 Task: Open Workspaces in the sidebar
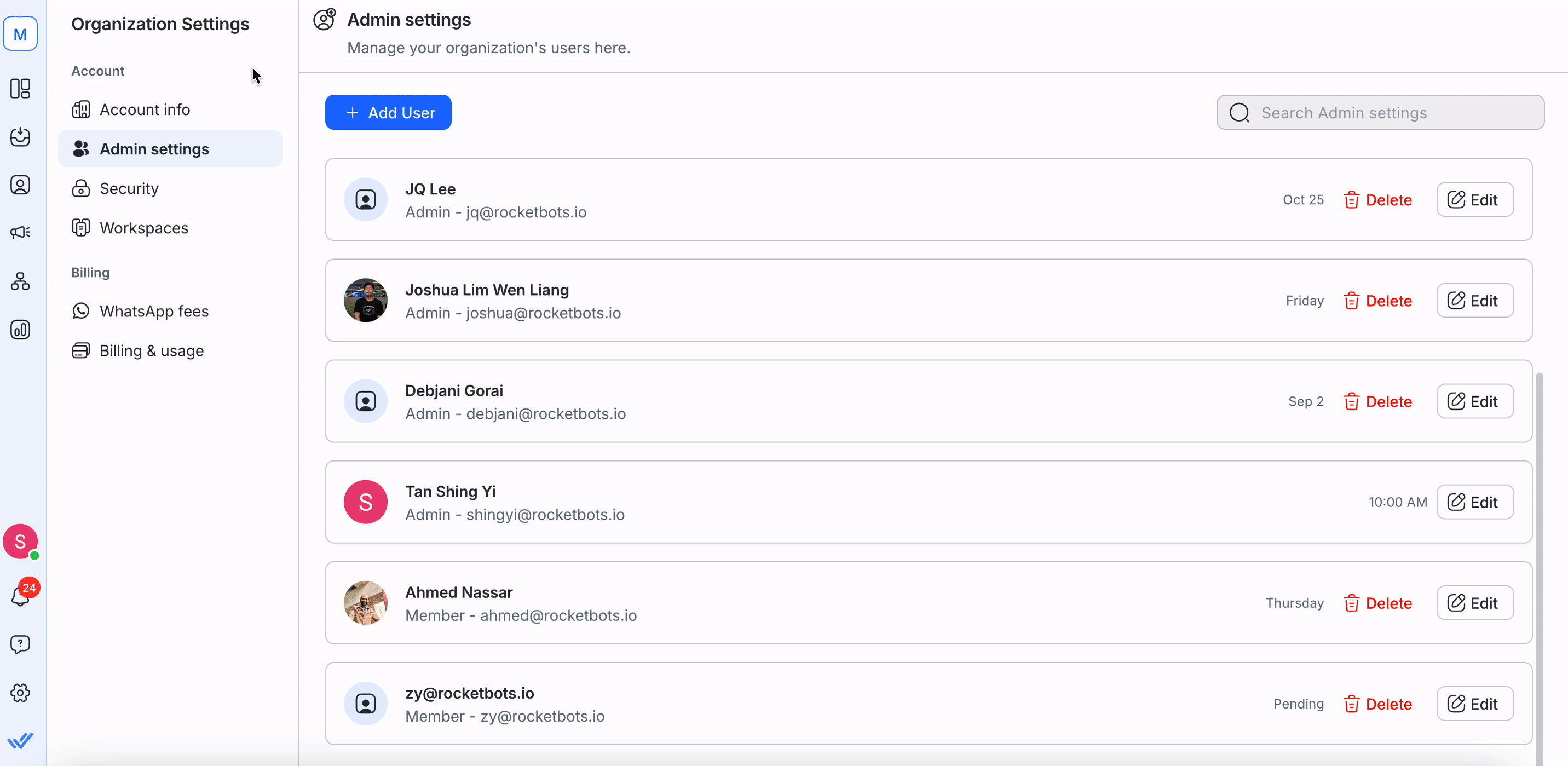pyautogui.click(x=143, y=228)
